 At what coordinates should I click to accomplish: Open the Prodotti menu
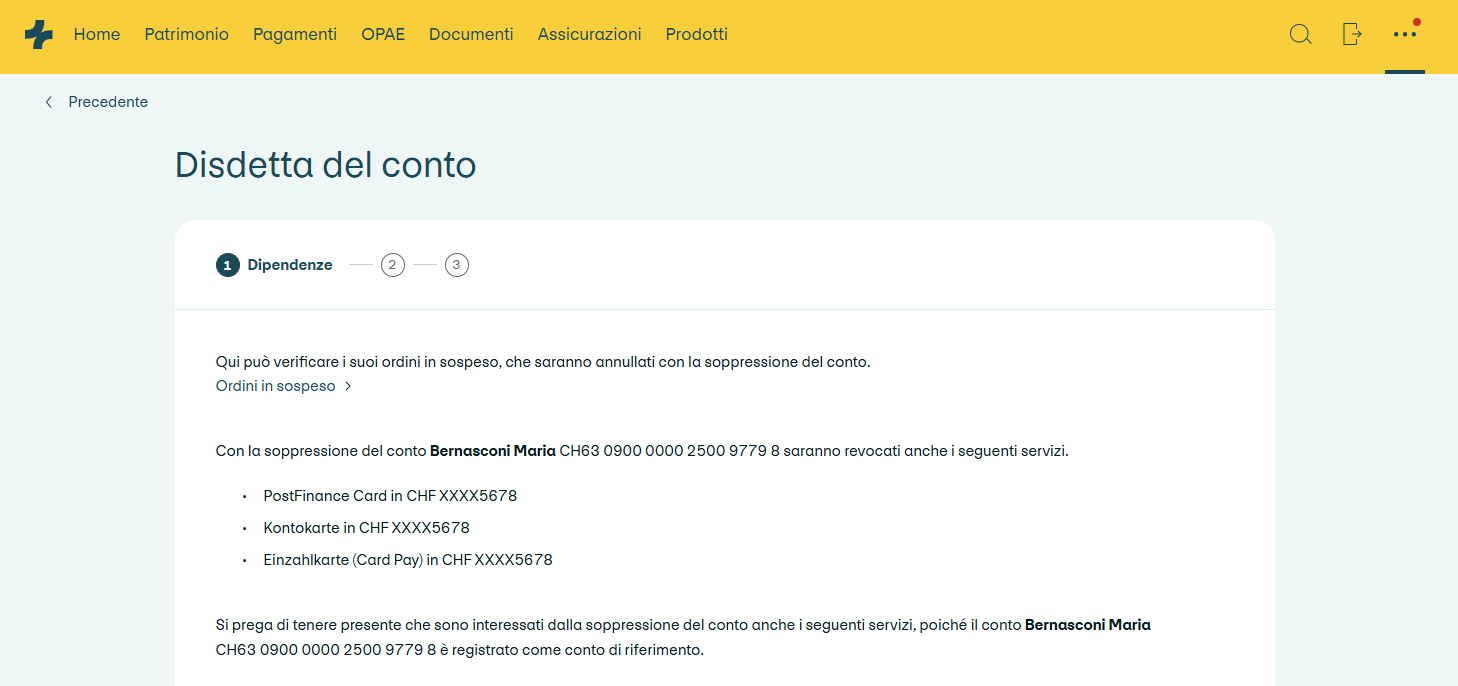tap(697, 34)
